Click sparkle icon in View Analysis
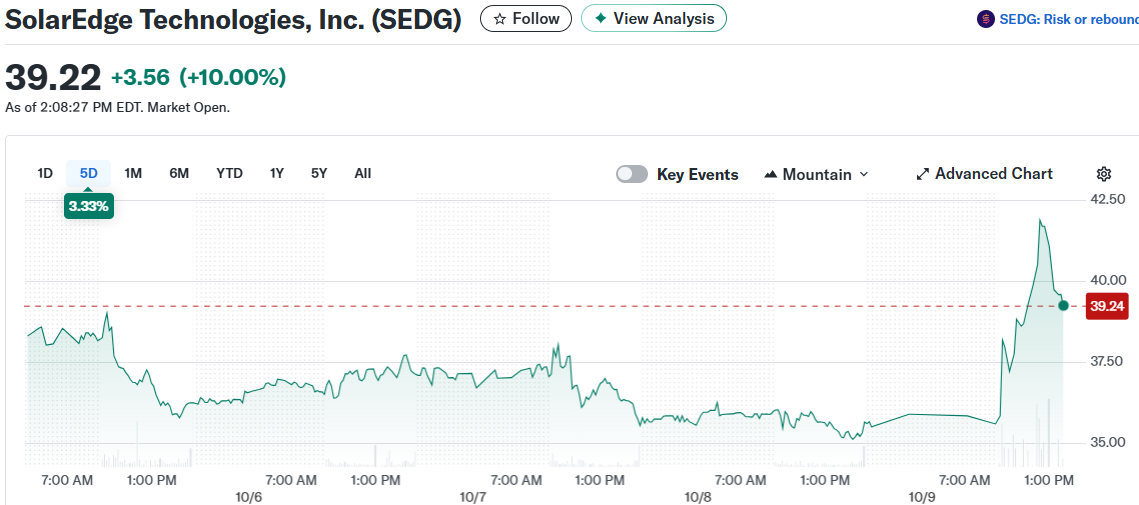Screen dimensions: 1139x505 [x=600, y=19]
